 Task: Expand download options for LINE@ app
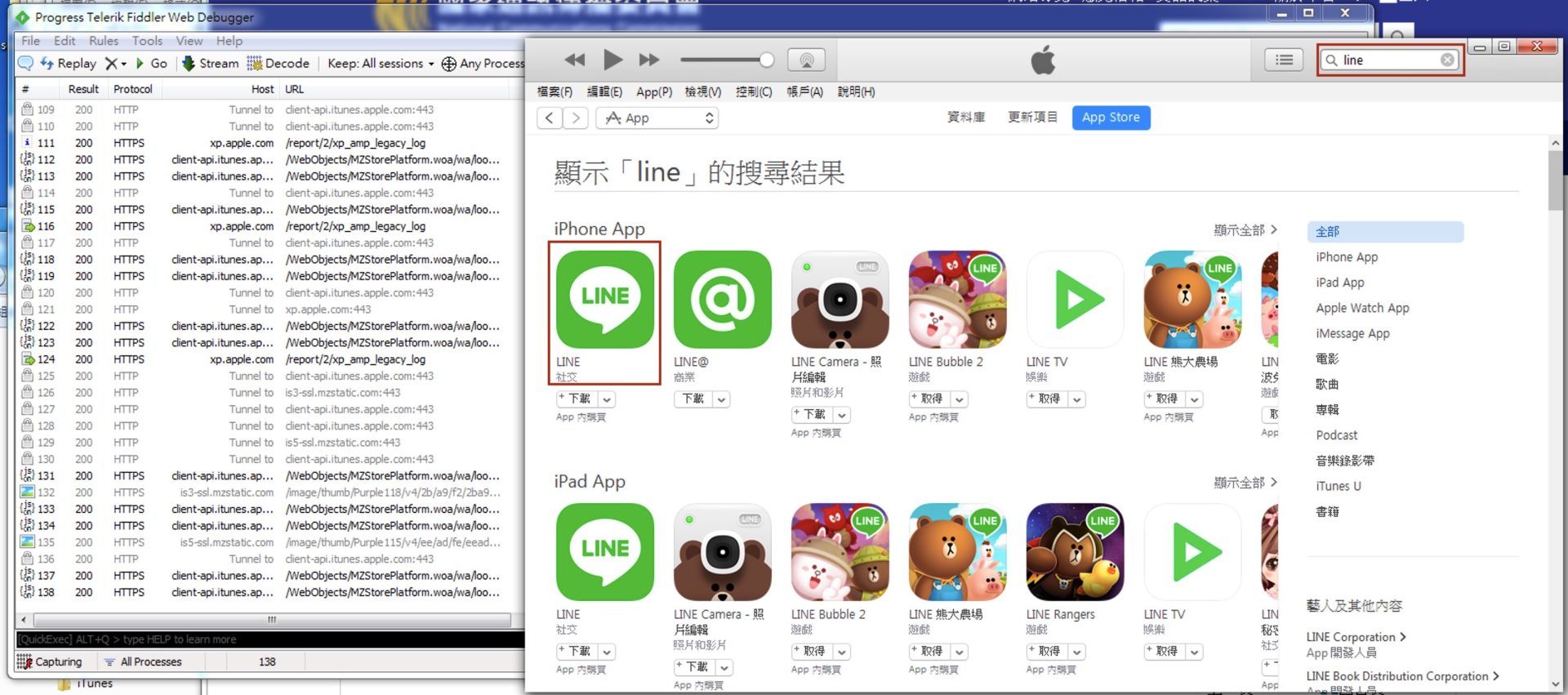click(x=720, y=399)
